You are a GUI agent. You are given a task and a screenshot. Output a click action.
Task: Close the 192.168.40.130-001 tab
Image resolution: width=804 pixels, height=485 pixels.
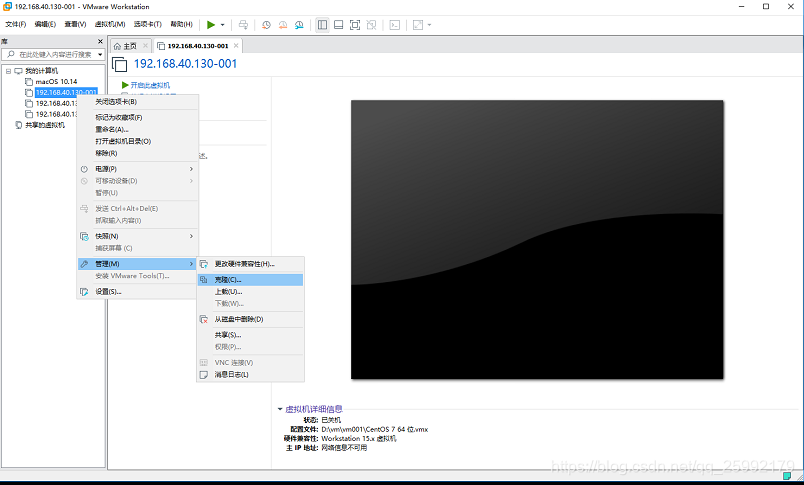click(x=236, y=46)
